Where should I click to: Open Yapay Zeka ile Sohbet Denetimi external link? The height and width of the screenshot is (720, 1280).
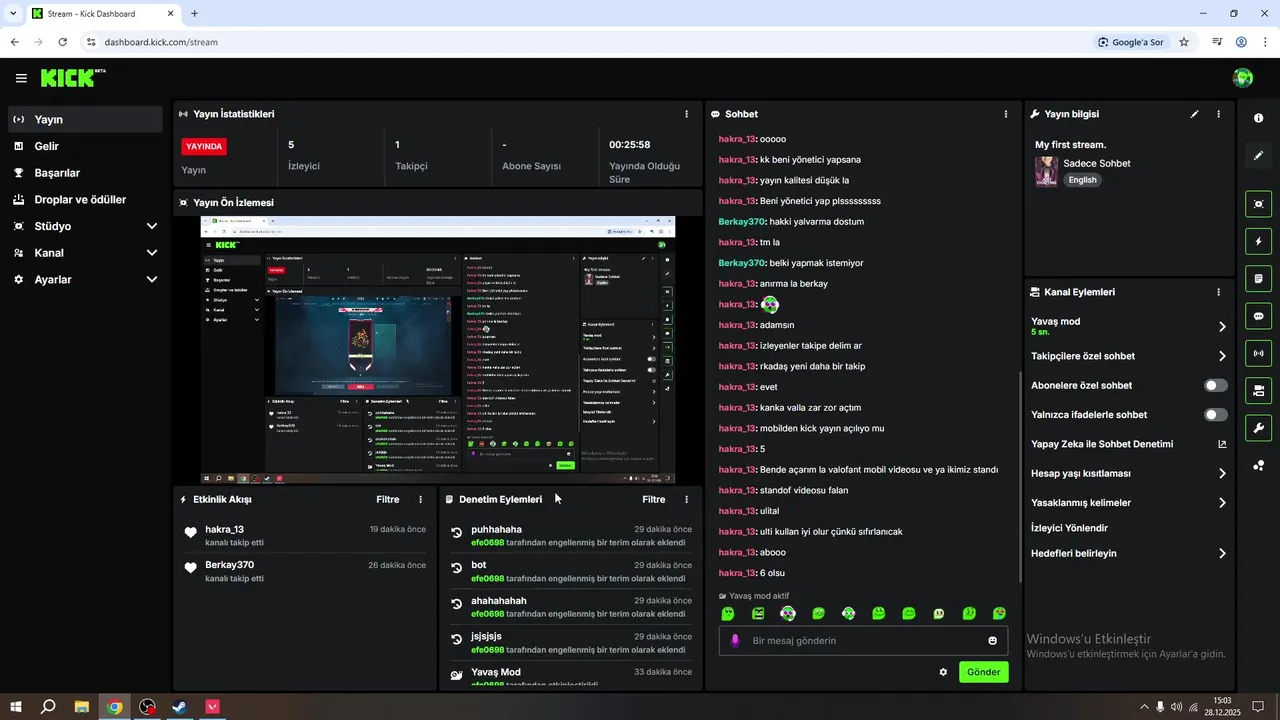tap(1222, 444)
